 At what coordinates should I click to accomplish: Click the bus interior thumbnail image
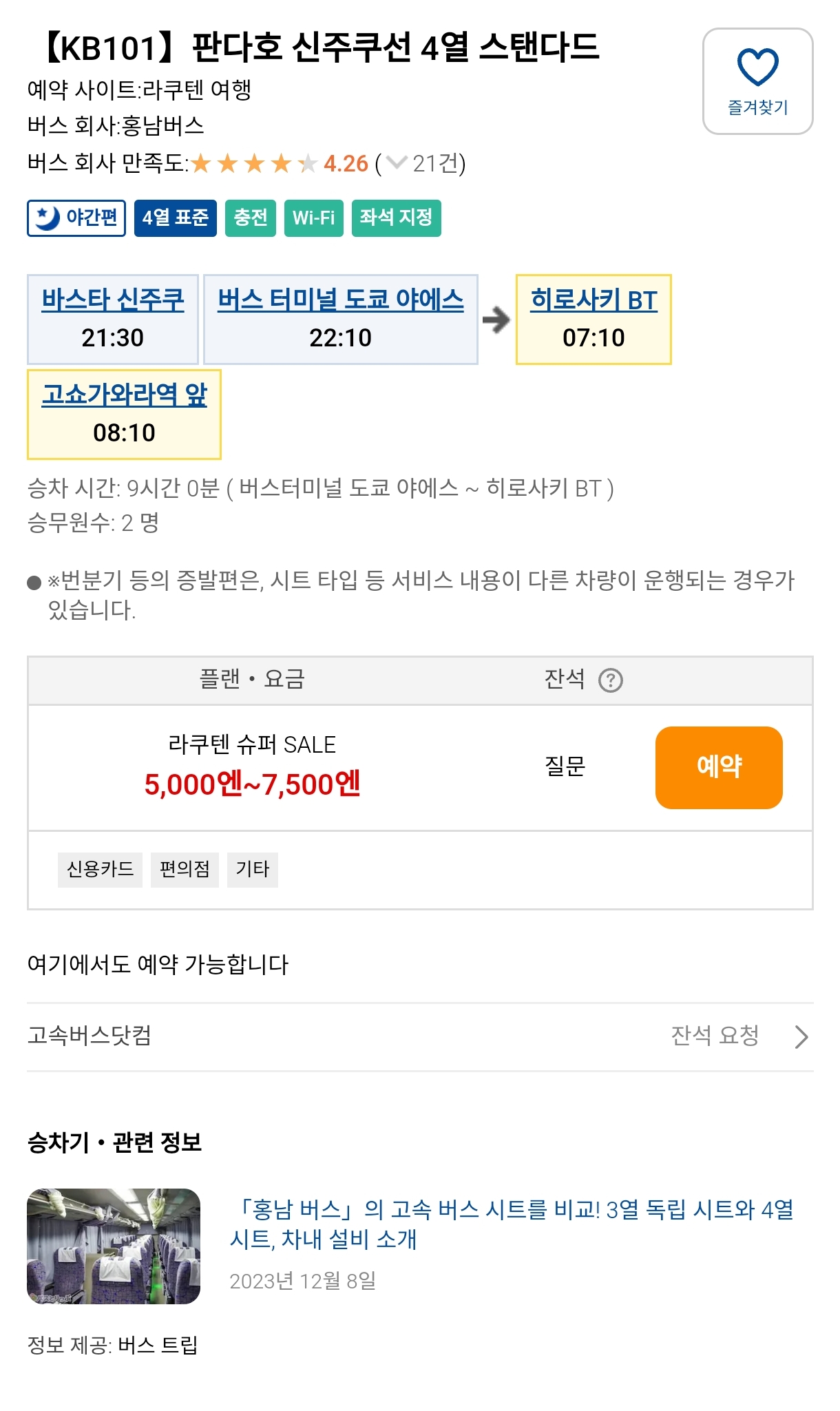114,1246
